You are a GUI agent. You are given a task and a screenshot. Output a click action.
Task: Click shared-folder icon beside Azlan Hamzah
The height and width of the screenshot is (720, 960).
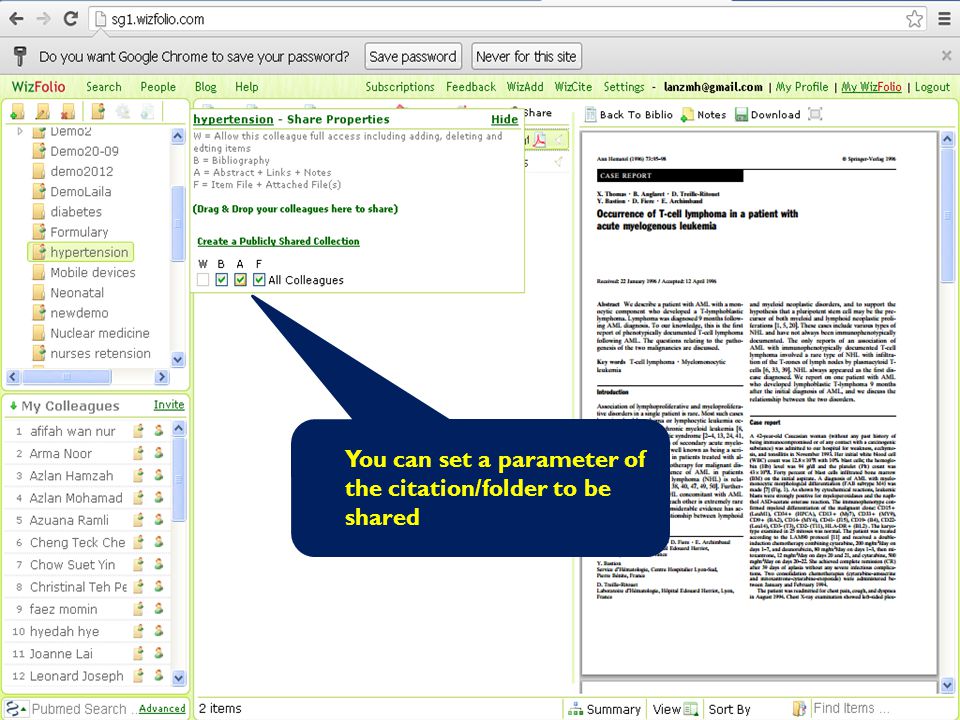point(138,476)
